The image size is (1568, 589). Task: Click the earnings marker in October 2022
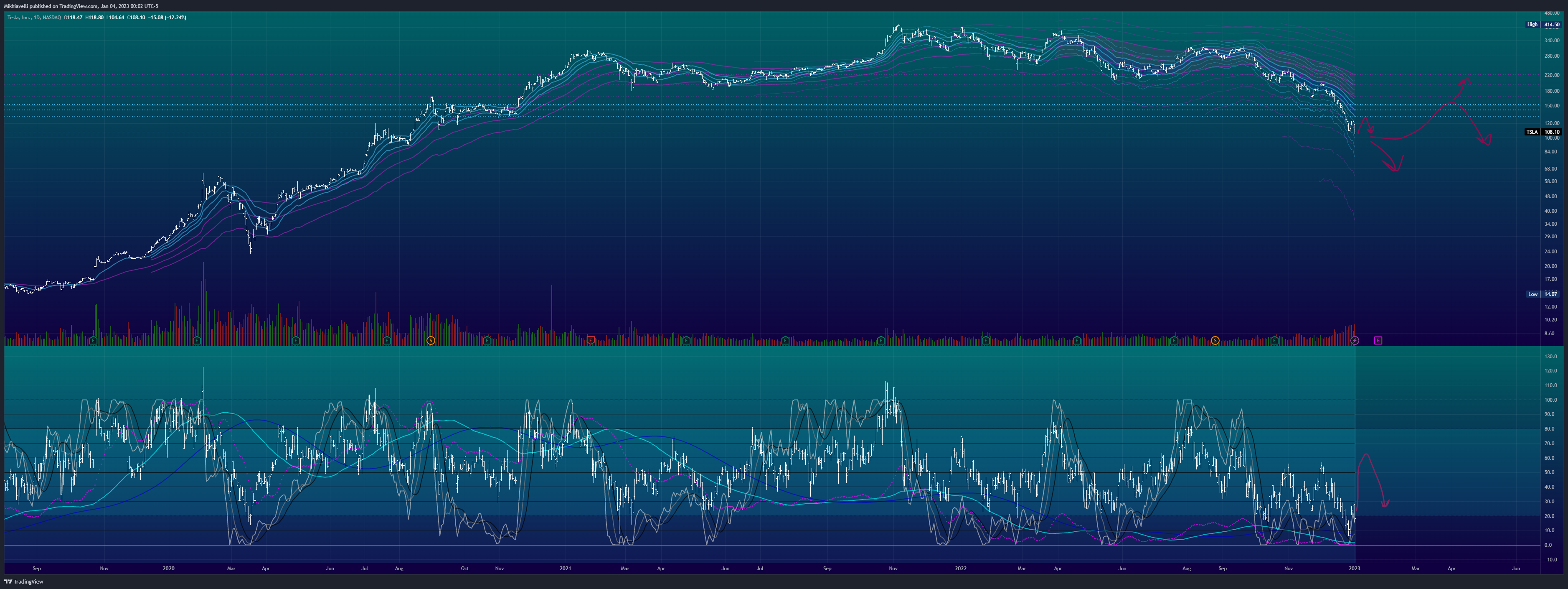tap(1275, 341)
